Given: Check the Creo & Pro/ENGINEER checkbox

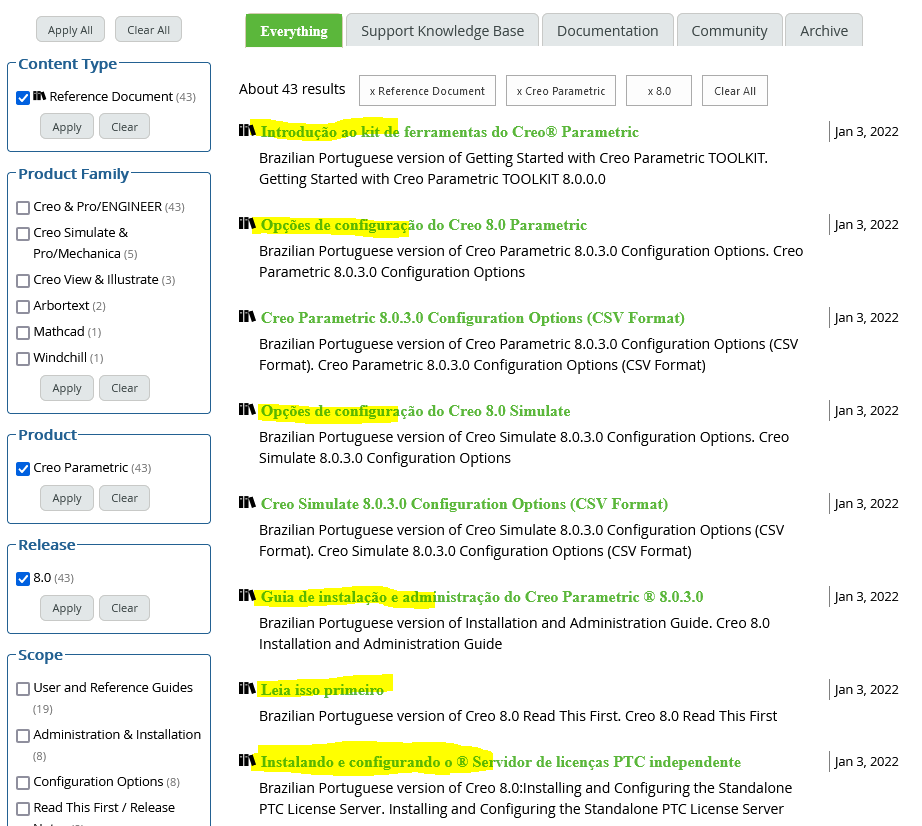Looking at the screenshot, I should 23,208.
